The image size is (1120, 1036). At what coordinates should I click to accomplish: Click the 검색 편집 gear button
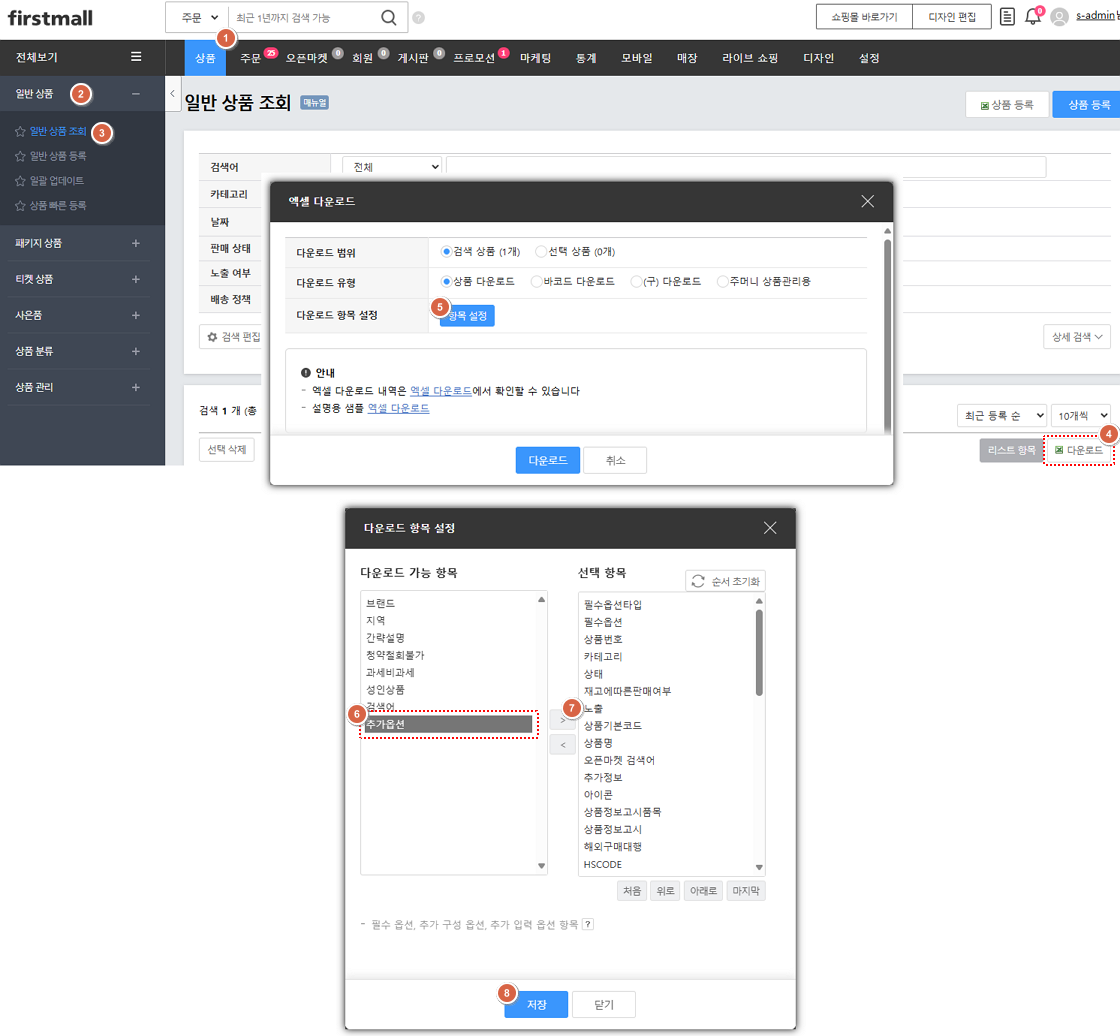point(234,337)
